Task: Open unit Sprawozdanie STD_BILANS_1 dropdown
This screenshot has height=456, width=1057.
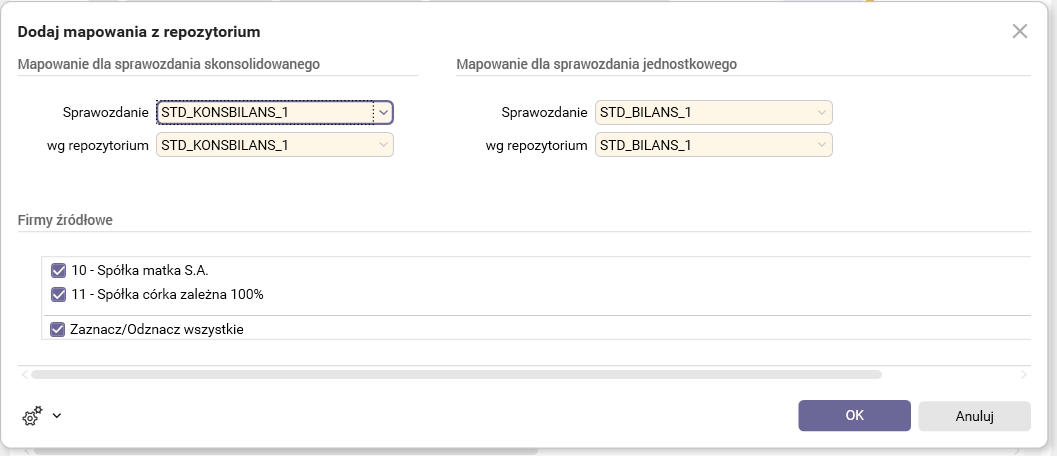Action: point(821,113)
